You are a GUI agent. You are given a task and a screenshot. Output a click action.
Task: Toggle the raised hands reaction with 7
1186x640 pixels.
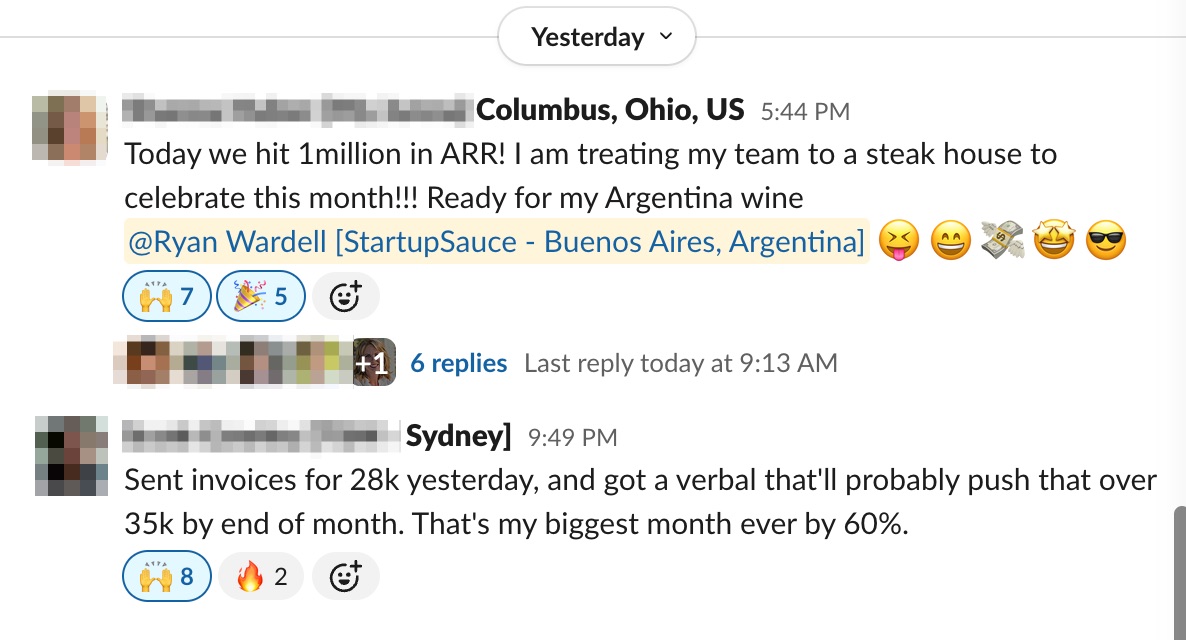tap(167, 296)
